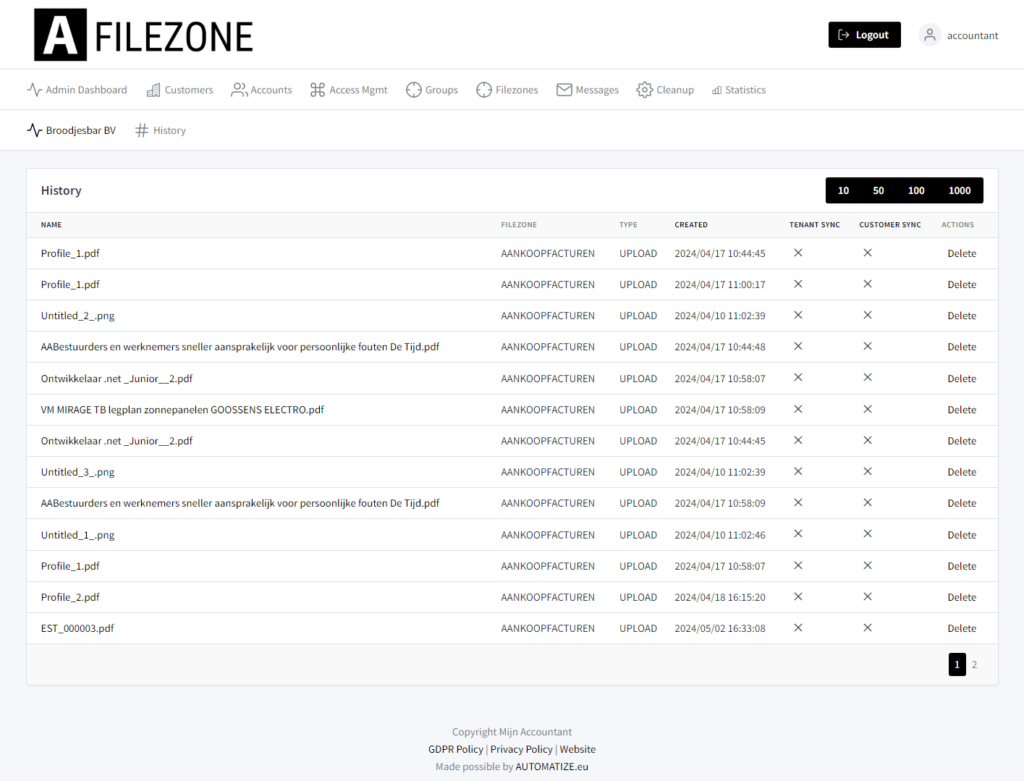Click the Customers building icon
This screenshot has width=1024, height=781.
pyautogui.click(x=153, y=89)
